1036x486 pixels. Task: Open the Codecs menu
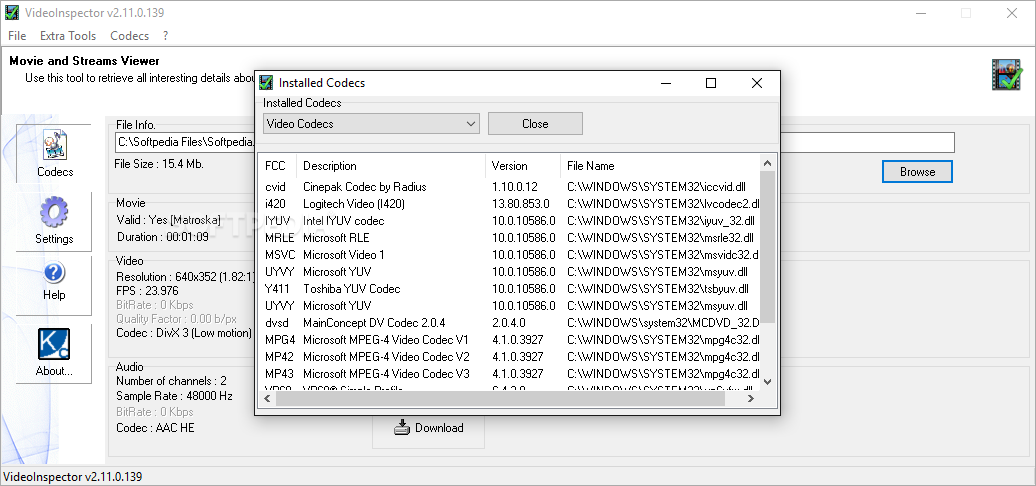(x=130, y=36)
